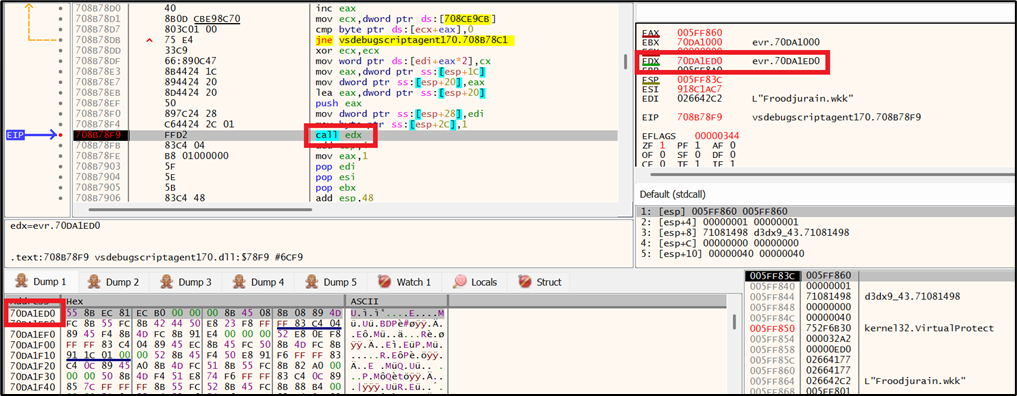Click the .text:708B78F9 vsdebugscriptagent170.dll info line
The height and width of the screenshot is (396, 1017).
click(157, 258)
